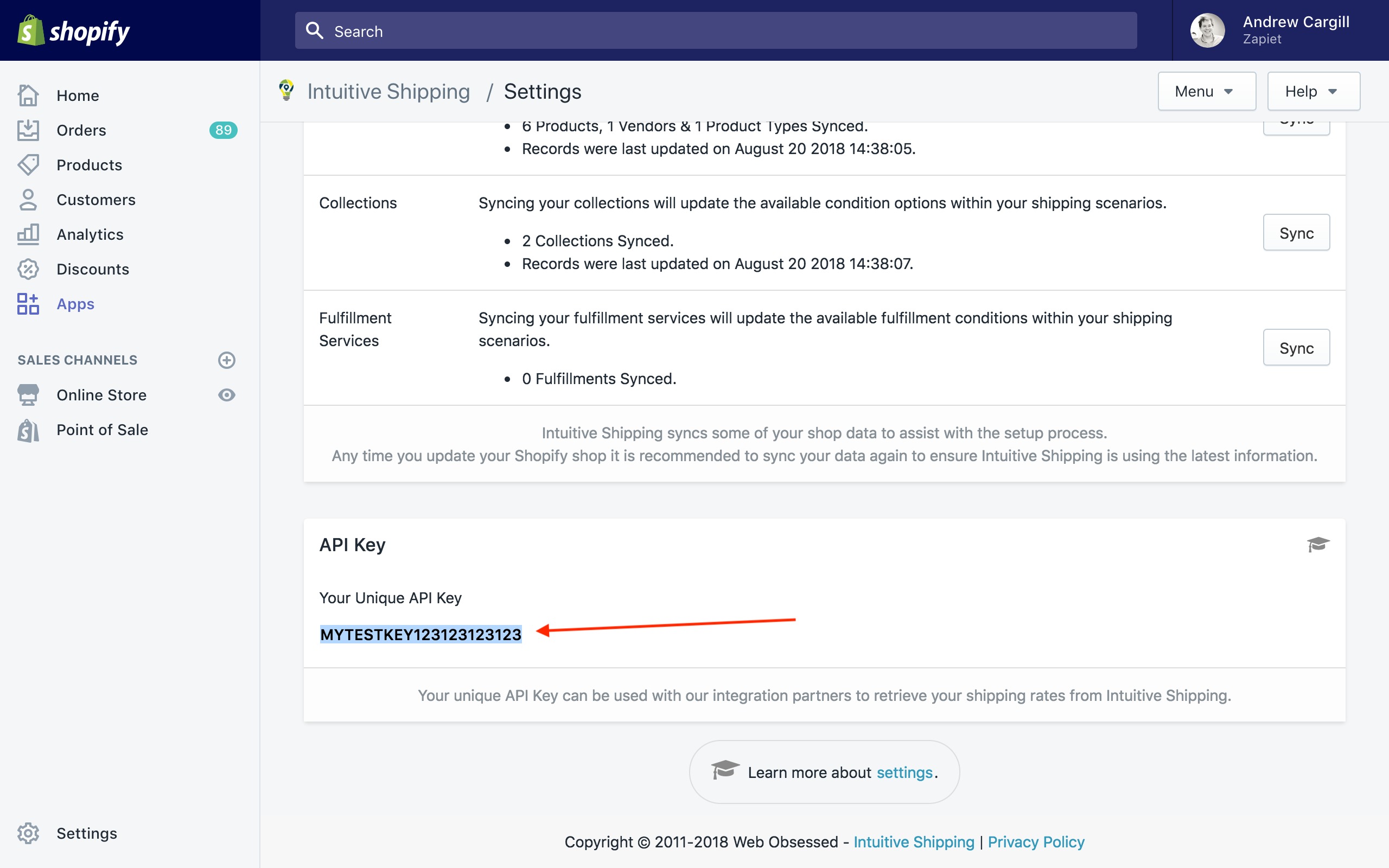Add a sales channel with plus icon
1389x868 pixels.
pos(227,360)
